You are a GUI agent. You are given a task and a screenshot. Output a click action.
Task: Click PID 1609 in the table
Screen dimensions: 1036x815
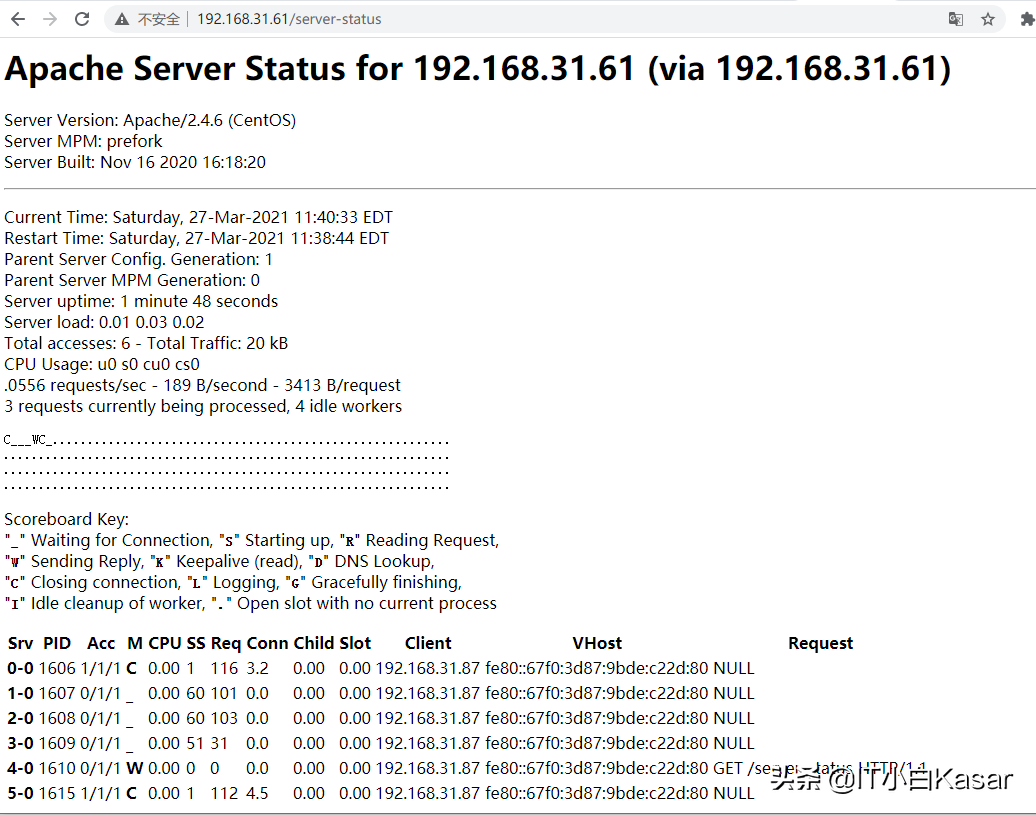(x=57, y=744)
